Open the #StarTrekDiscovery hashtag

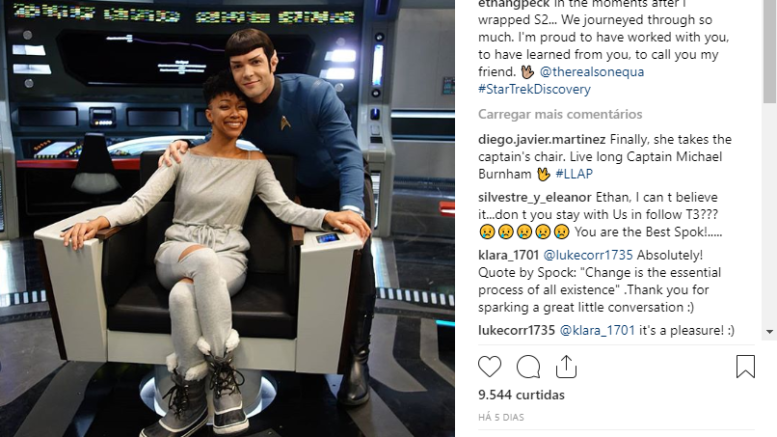pos(534,89)
